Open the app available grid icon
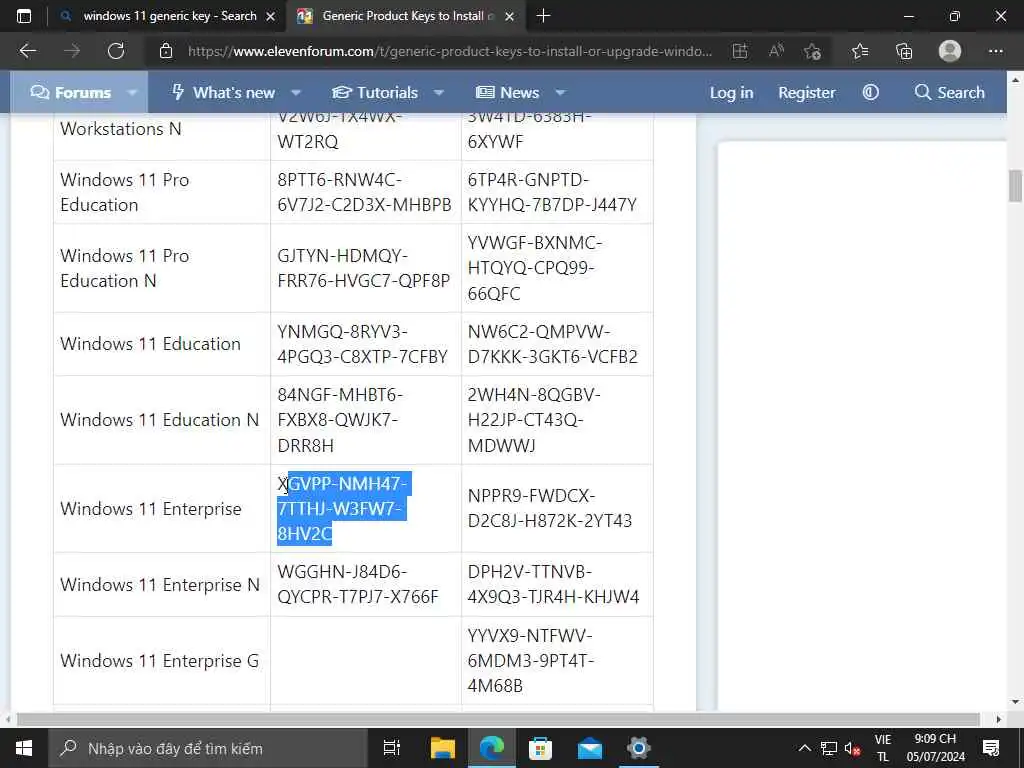The width and height of the screenshot is (1024, 768). pos(740,51)
